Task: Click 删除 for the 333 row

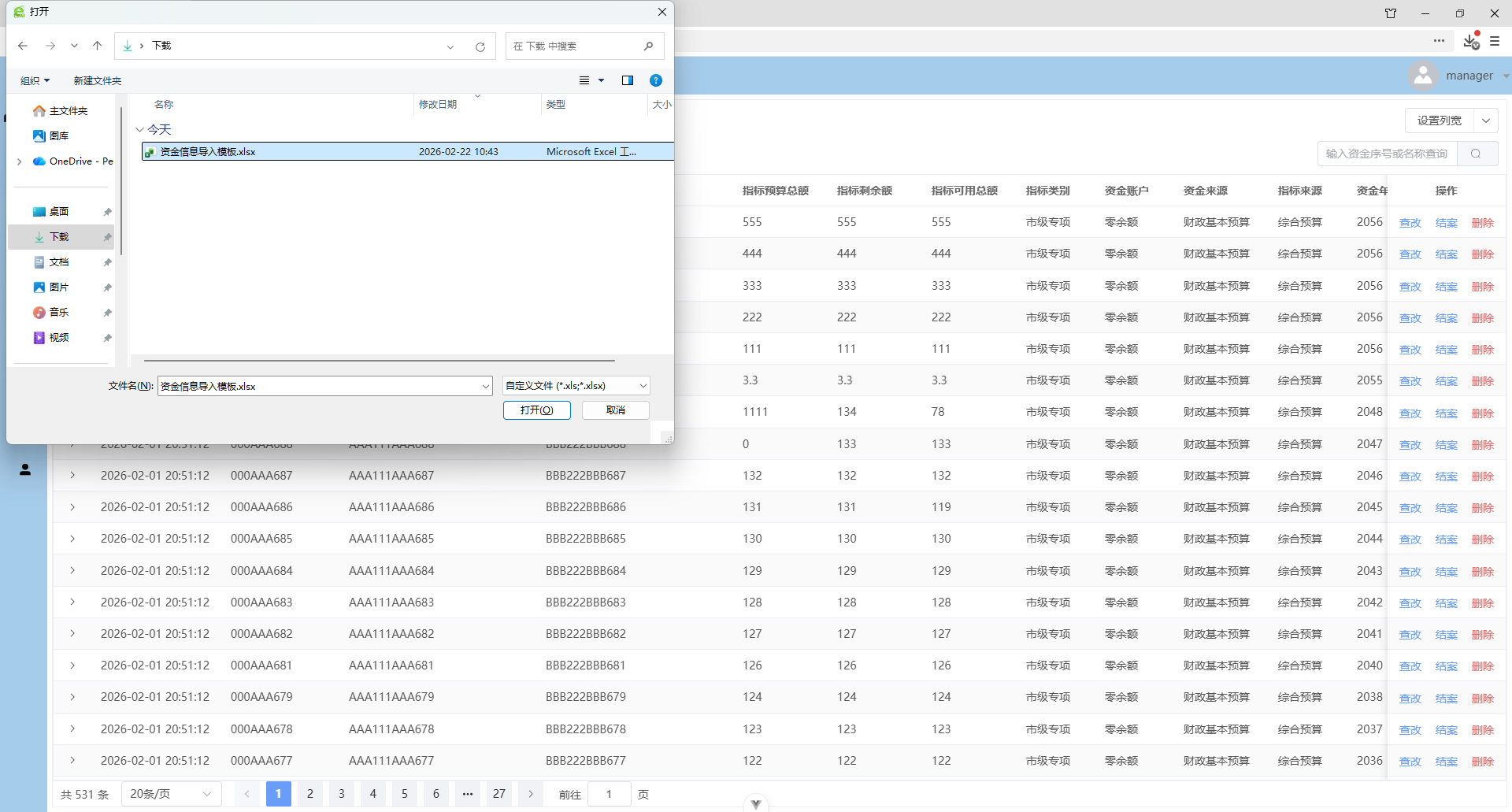Action: point(1483,287)
